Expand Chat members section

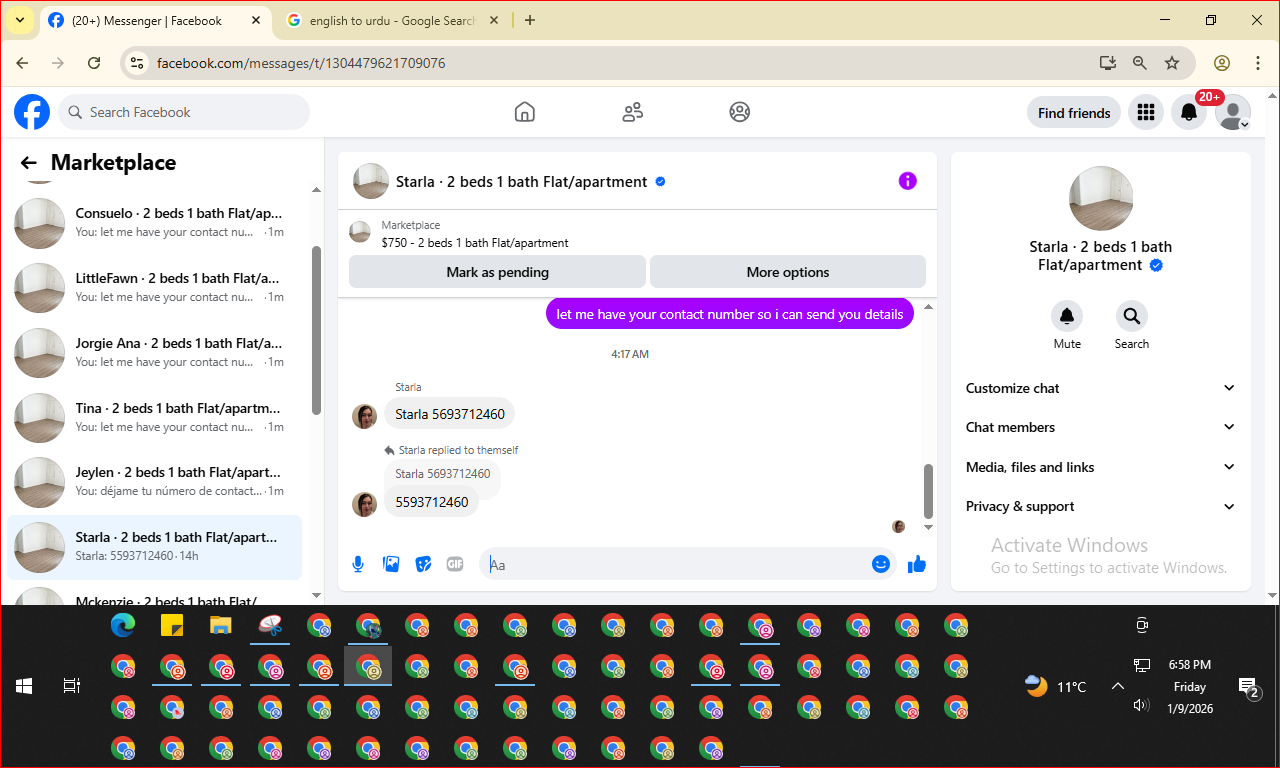[1100, 427]
